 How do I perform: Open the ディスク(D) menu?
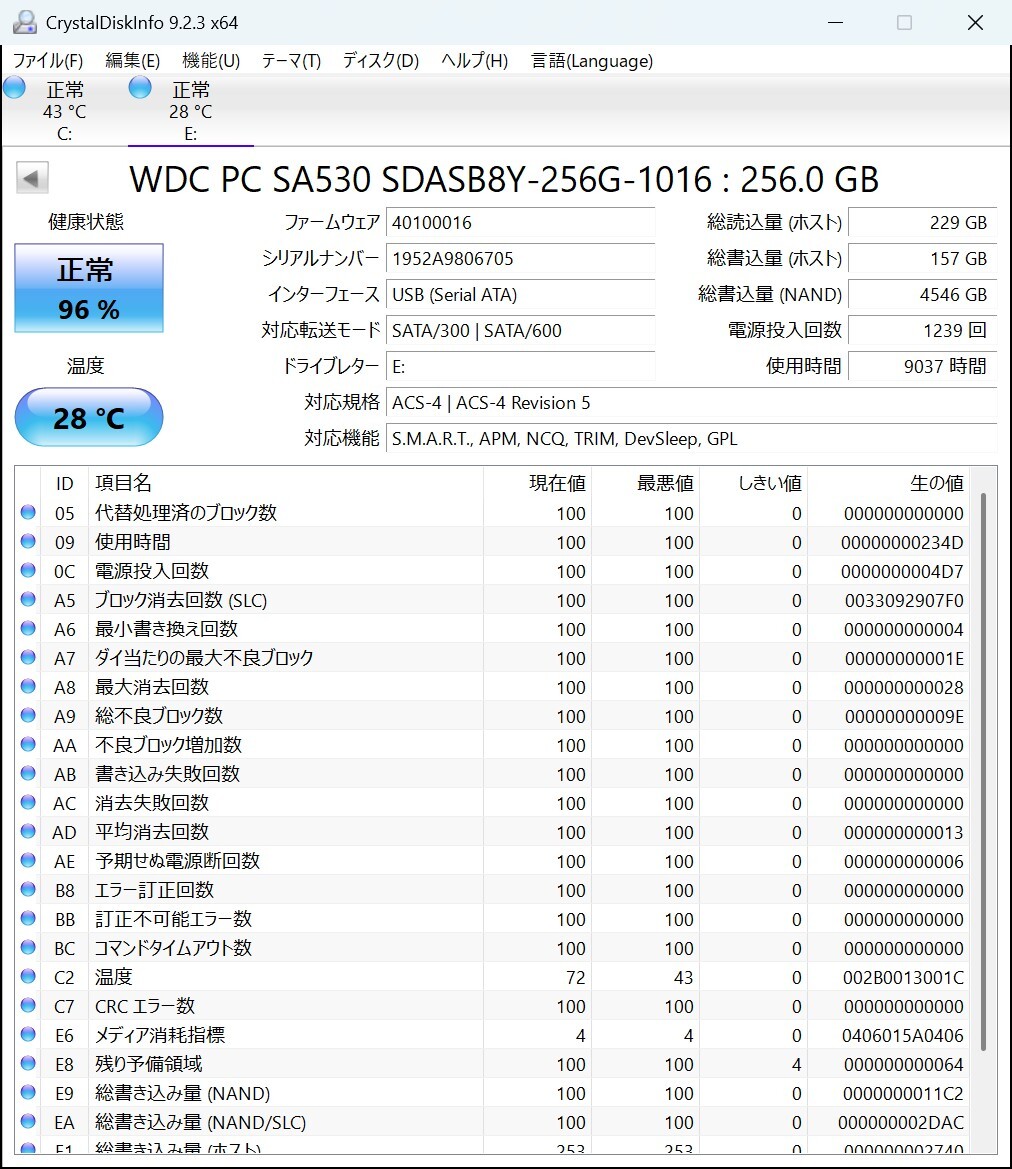pyautogui.click(x=380, y=60)
